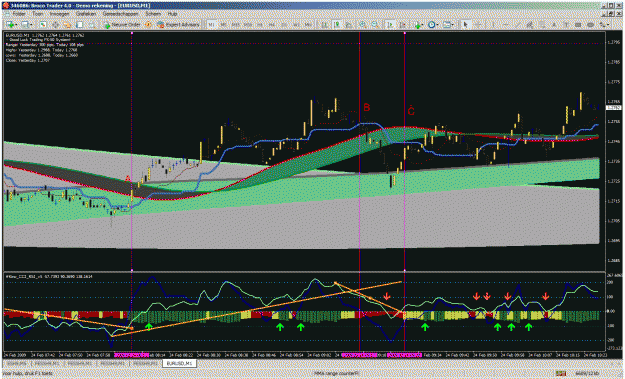Switch to the EURUSD,M1 chart tab
The width and height of the screenshot is (625, 379).
pos(179,363)
